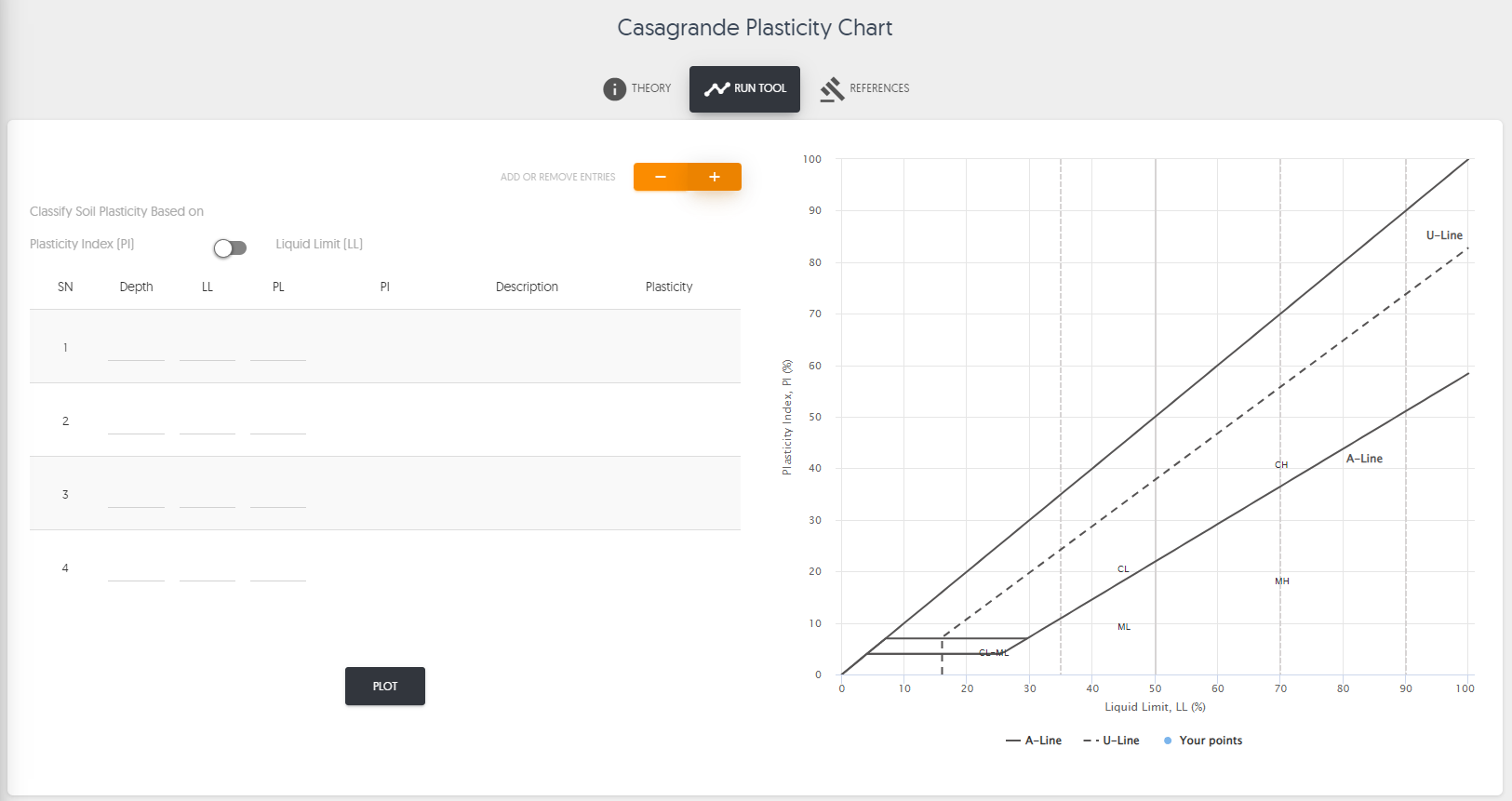
Task: Open the REFERENCES tab
Action: click(x=878, y=88)
